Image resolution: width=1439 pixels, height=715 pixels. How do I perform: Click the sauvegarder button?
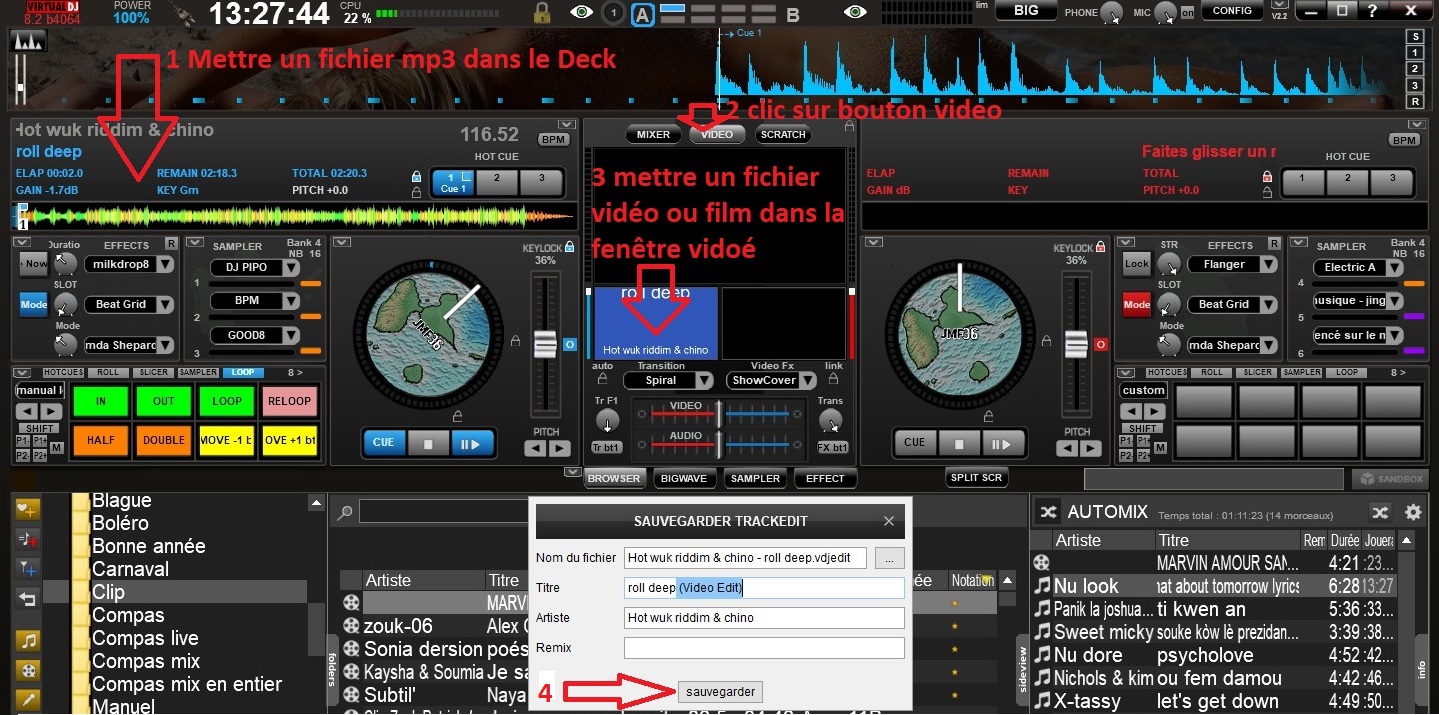coord(720,691)
